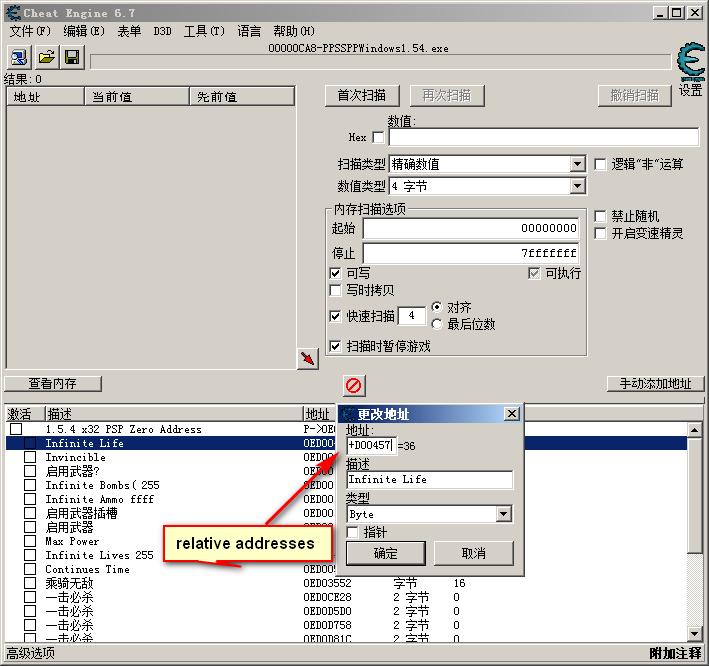
Task: Toggle 快速扫描 checkbox
Action: tap(335, 316)
